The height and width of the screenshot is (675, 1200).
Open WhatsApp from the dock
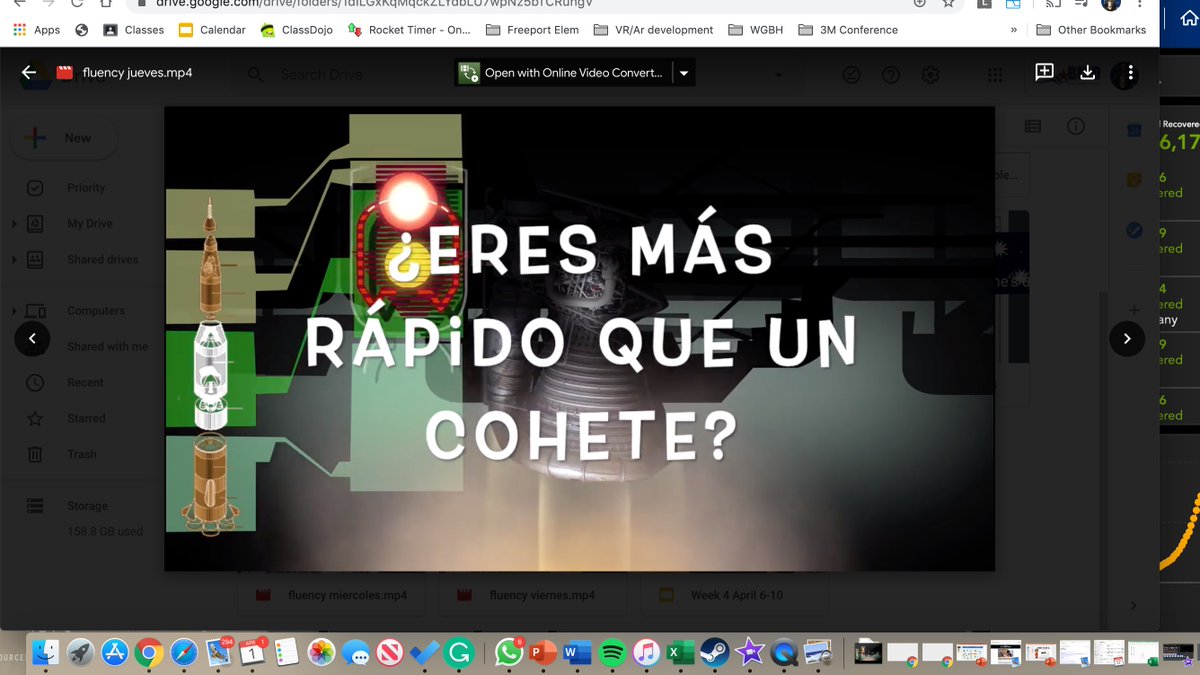click(508, 653)
